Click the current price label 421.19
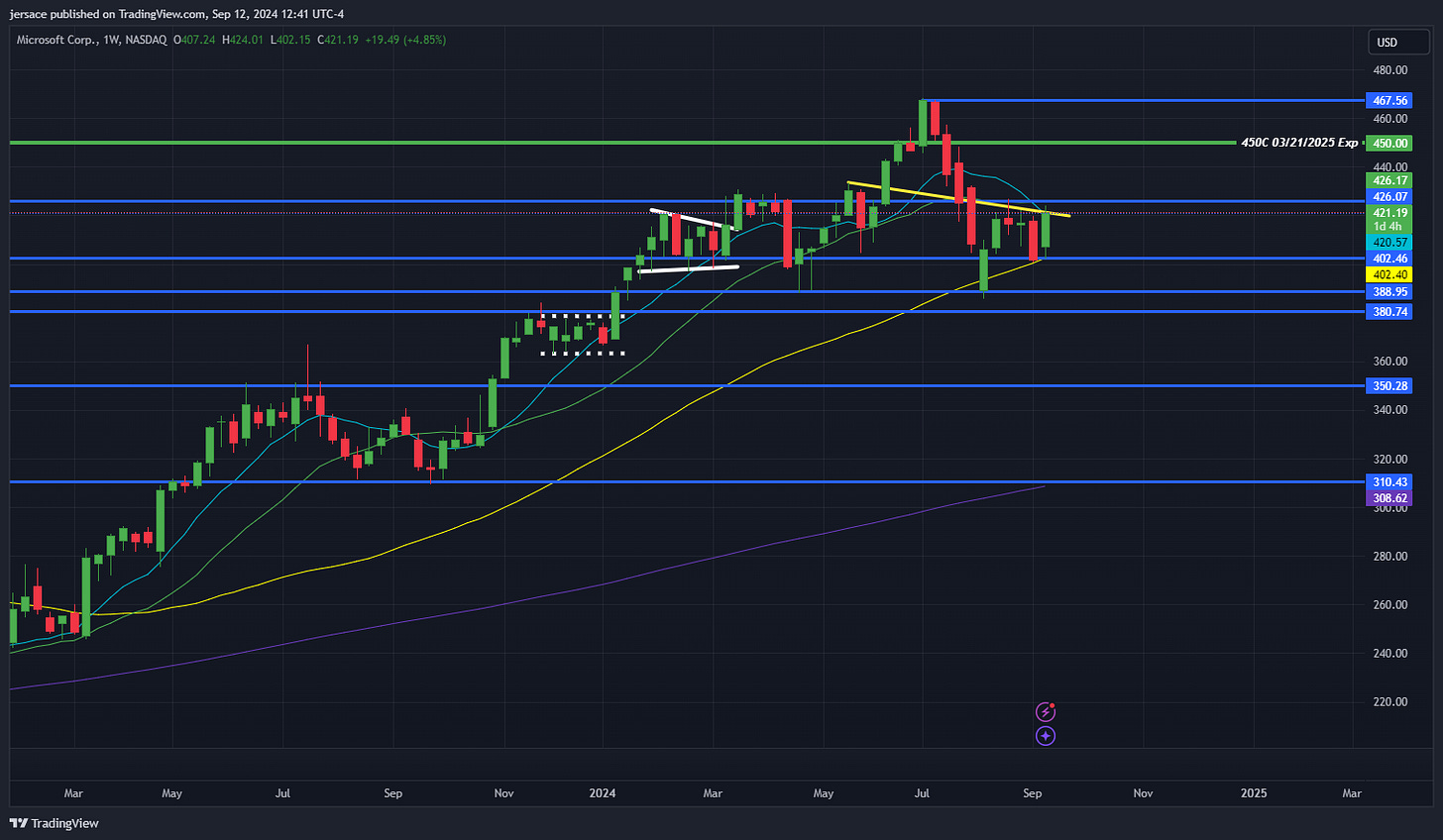This screenshot has width=1443, height=840. pyautogui.click(x=1388, y=213)
